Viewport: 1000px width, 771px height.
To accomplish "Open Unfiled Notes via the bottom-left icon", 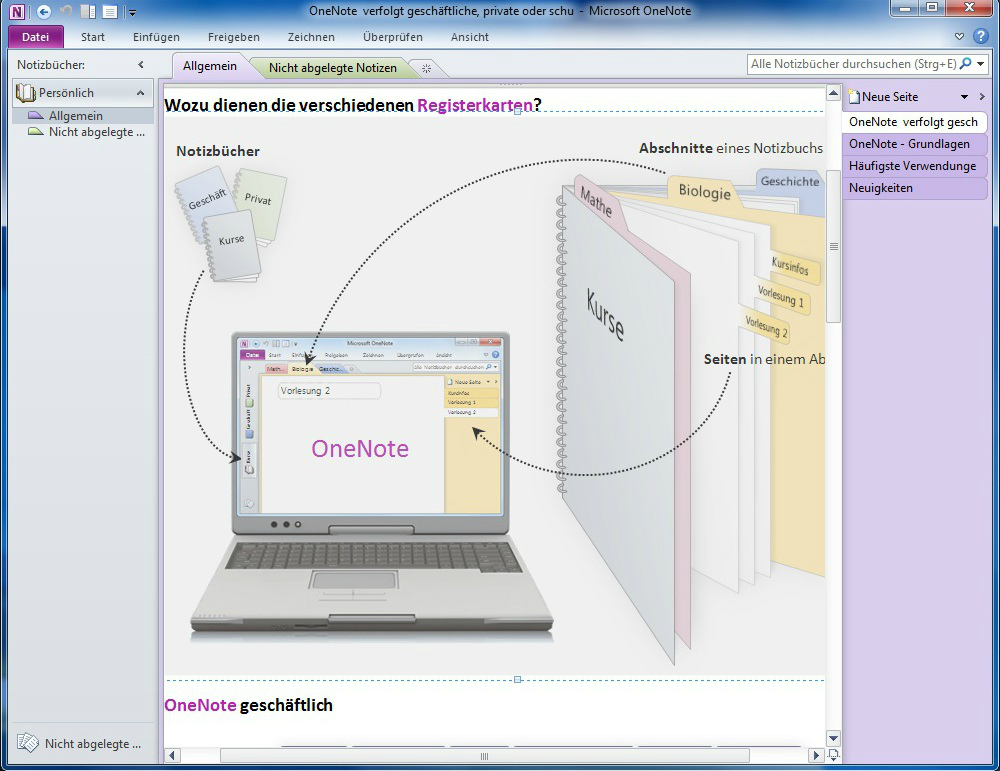I will [x=30, y=743].
